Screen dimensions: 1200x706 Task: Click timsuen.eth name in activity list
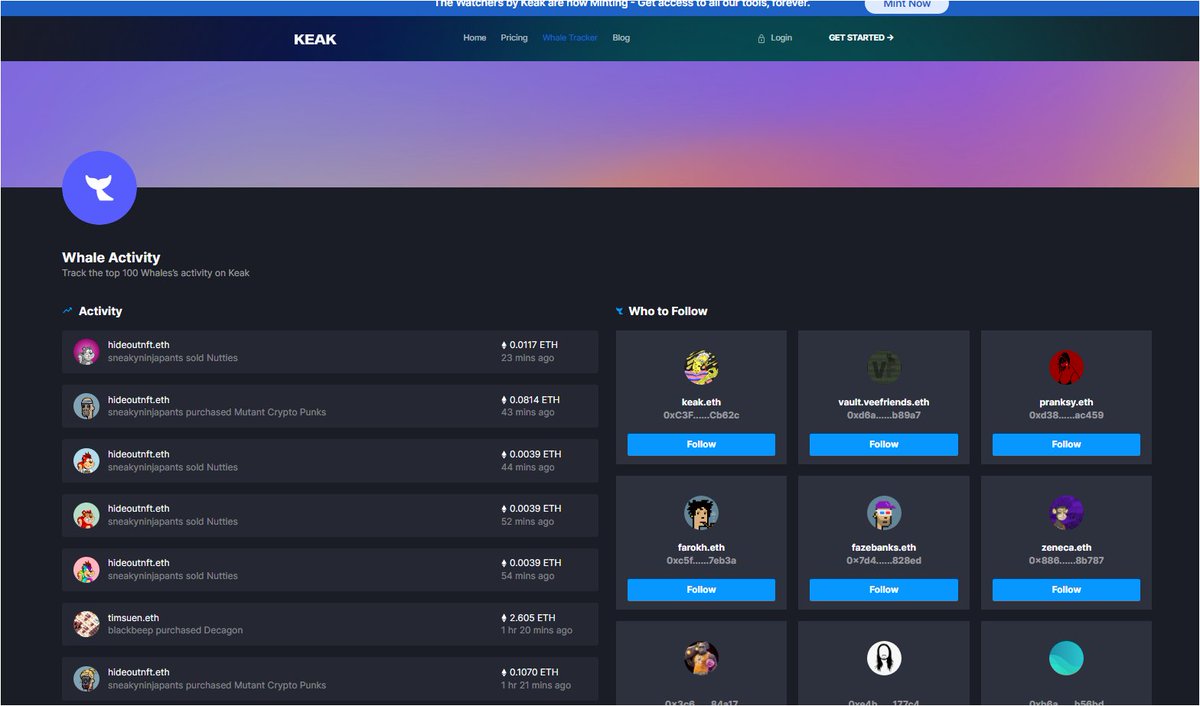point(134,618)
